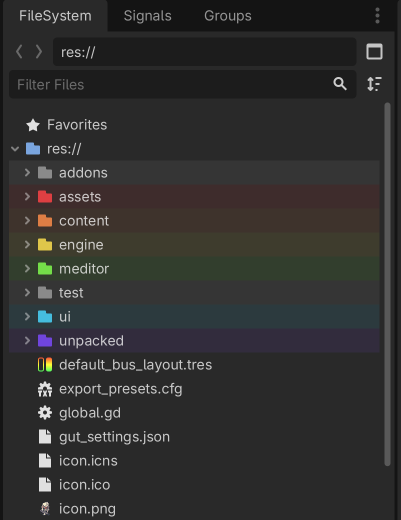Click the global.gd script gear icon
401x520 pixels.
pyautogui.click(x=45, y=413)
